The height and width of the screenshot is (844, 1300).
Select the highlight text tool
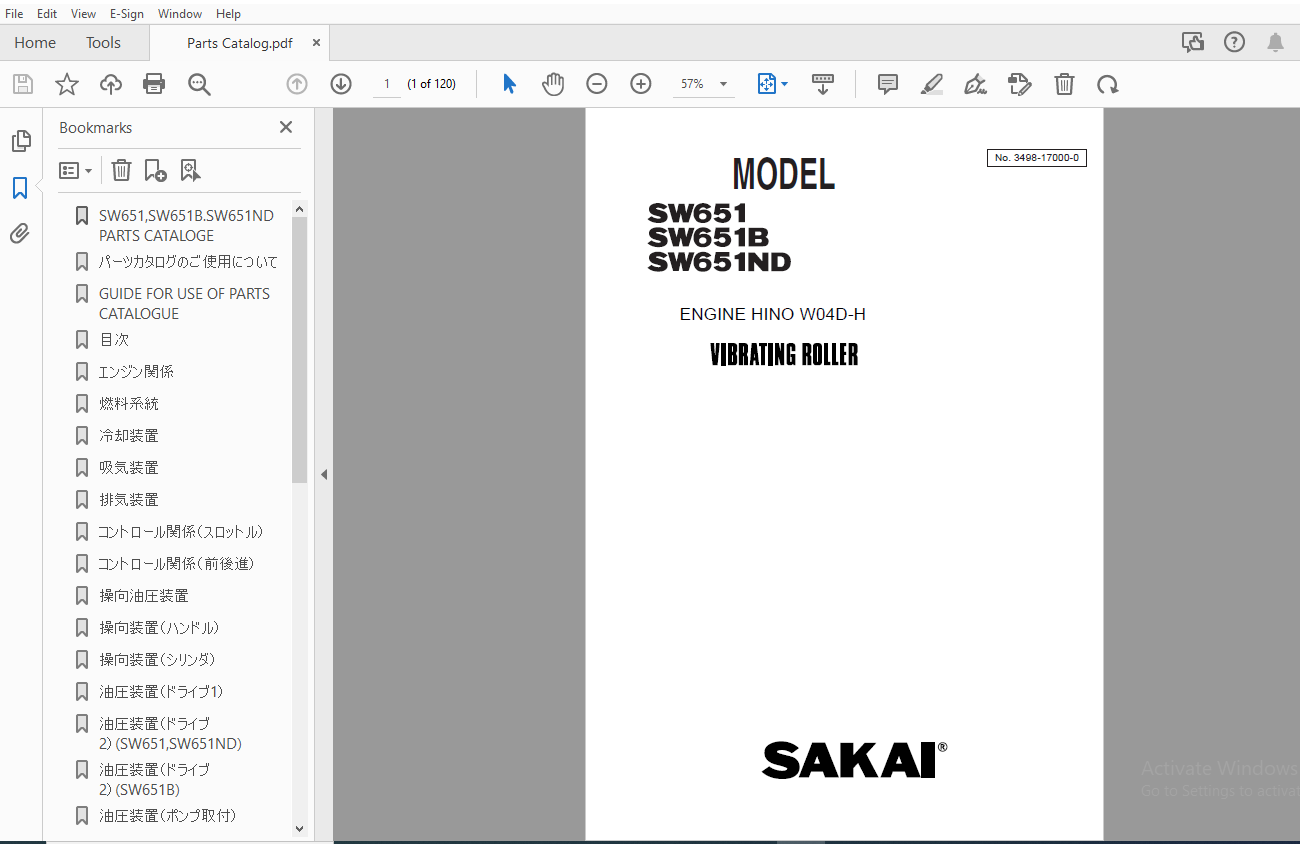pyautogui.click(x=932, y=84)
